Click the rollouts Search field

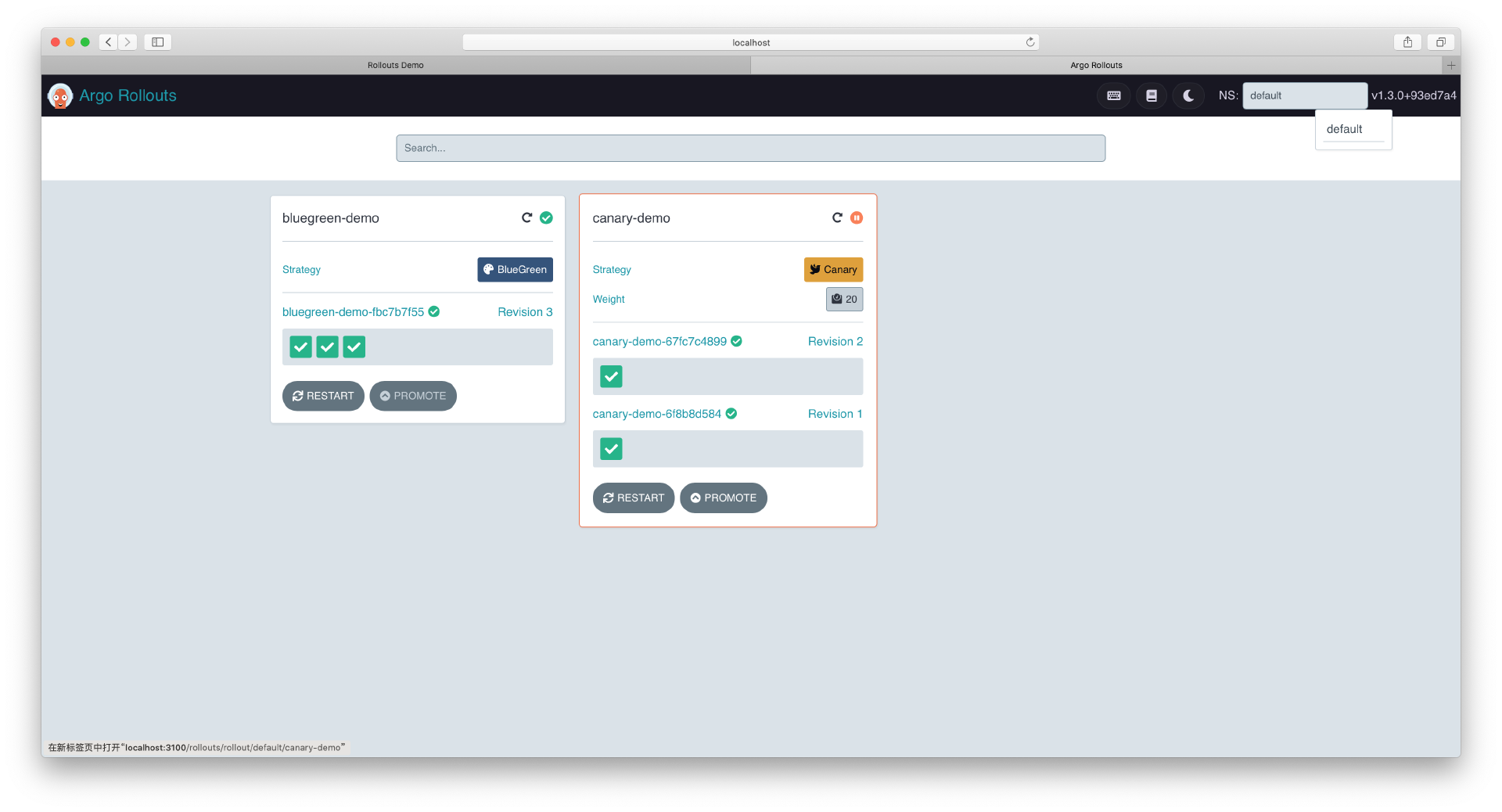(750, 148)
